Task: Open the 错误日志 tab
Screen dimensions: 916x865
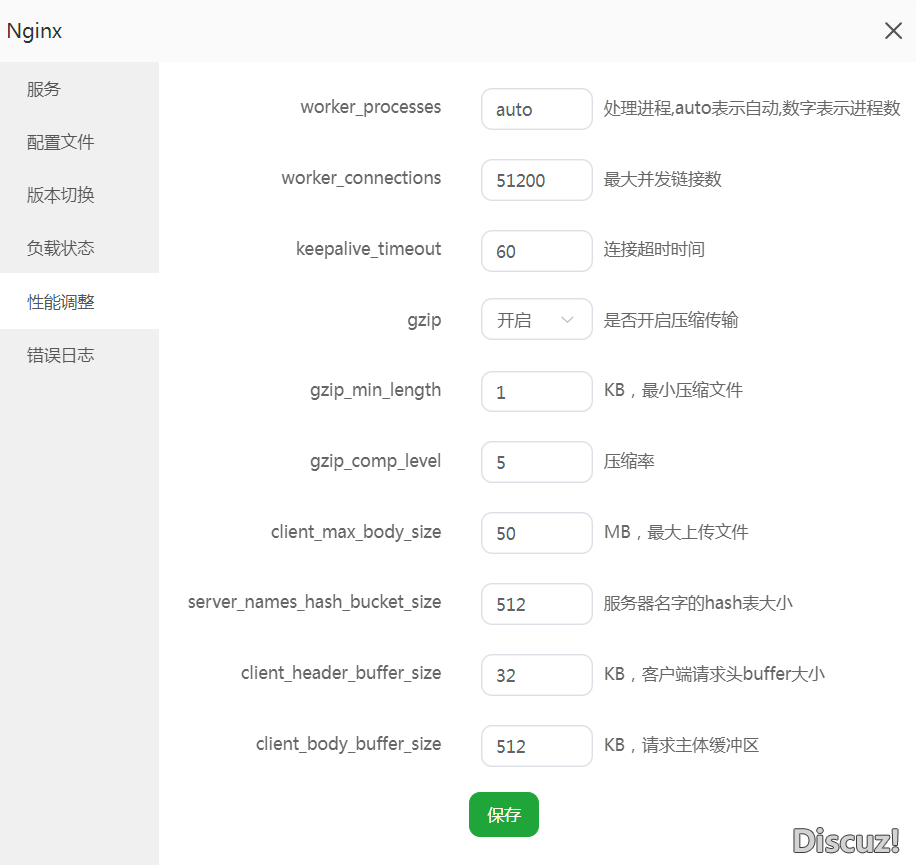Action: (60, 355)
